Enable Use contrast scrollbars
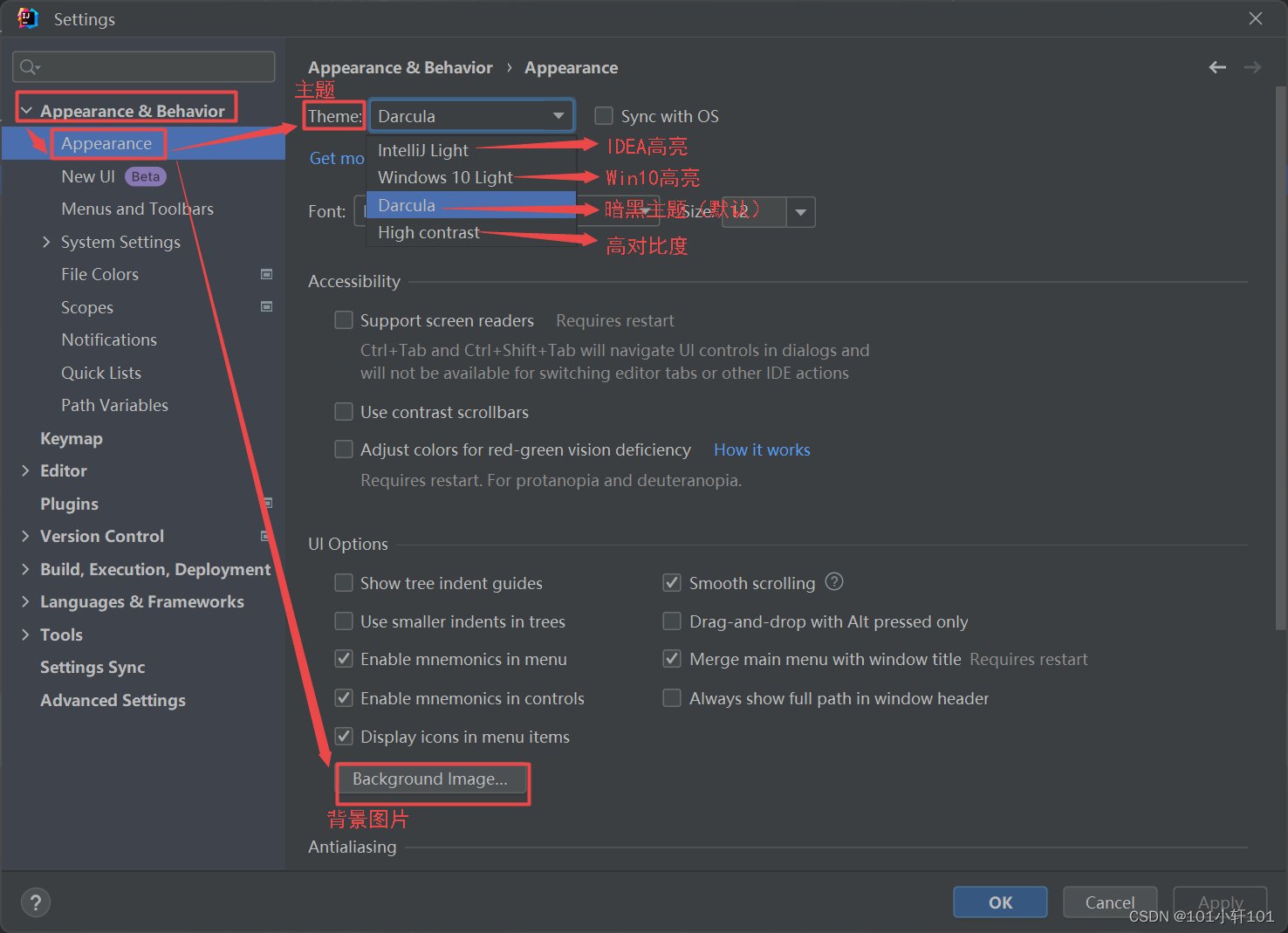This screenshot has height=933, width=1288. pyautogui.click(x=344, y=412)
